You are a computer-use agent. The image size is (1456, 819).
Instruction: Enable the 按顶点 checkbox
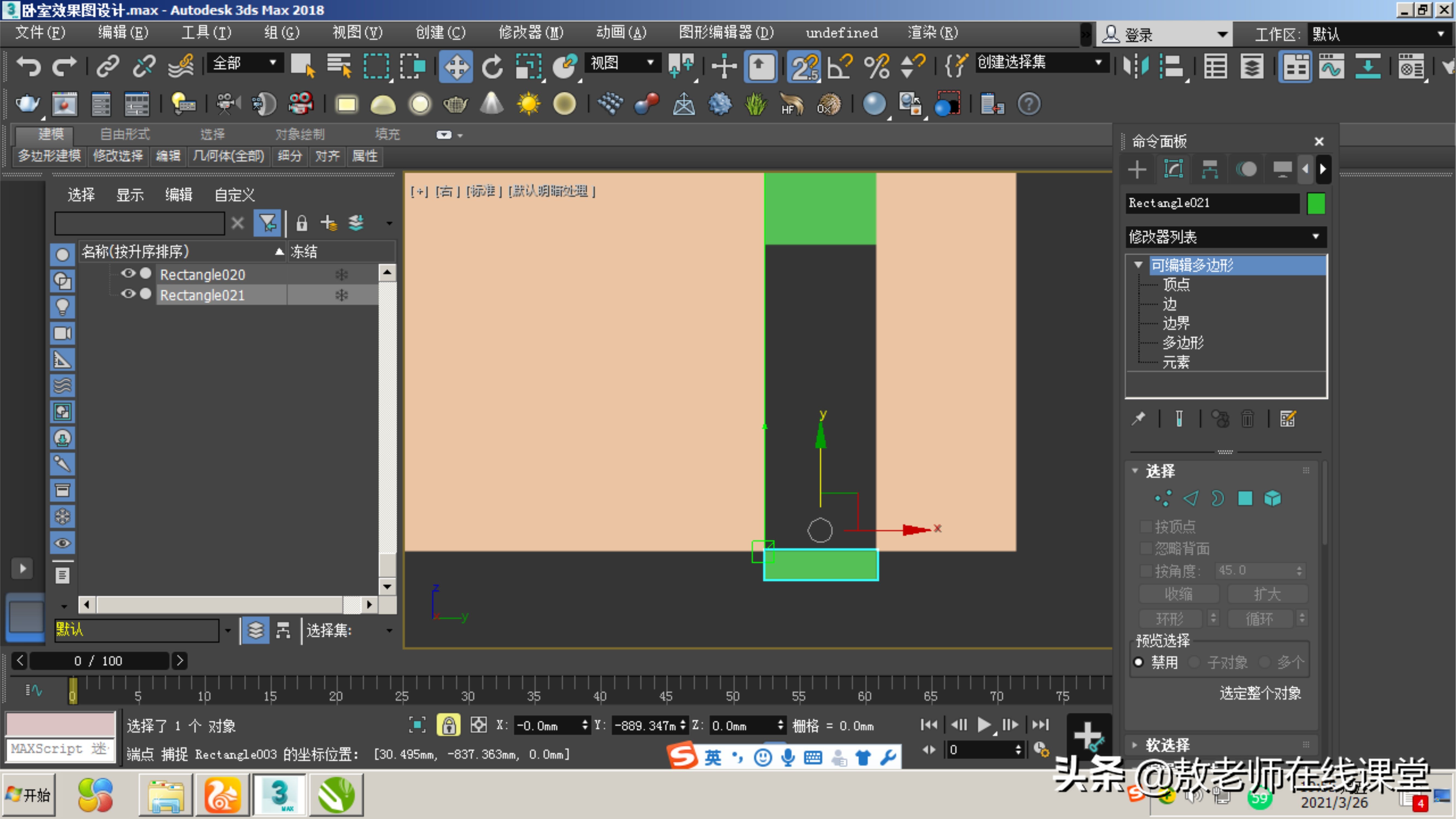(x=1146, y=526)
